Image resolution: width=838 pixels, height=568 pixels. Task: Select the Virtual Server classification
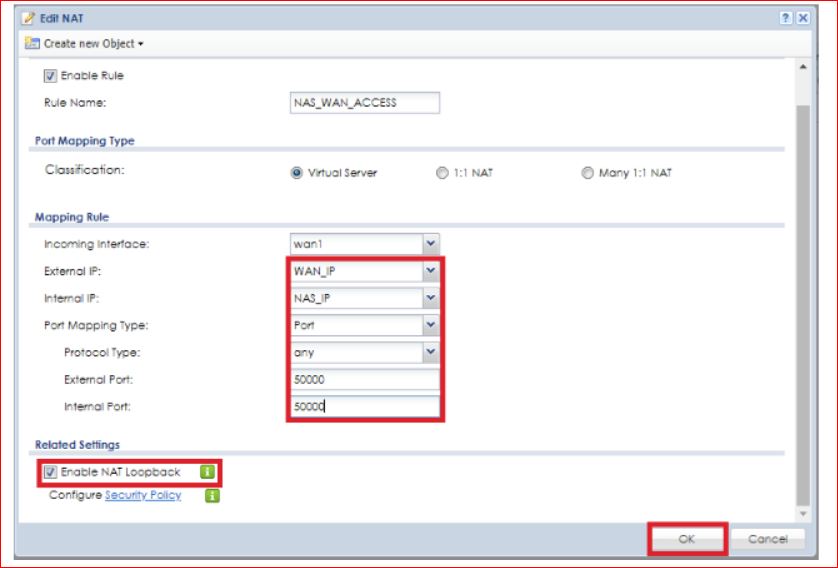click(297, 173)
